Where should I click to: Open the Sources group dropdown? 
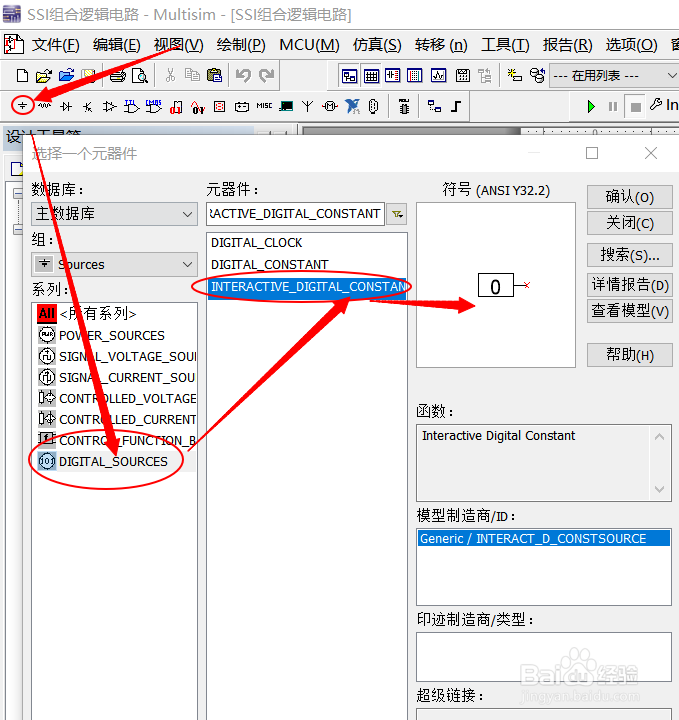114,264
